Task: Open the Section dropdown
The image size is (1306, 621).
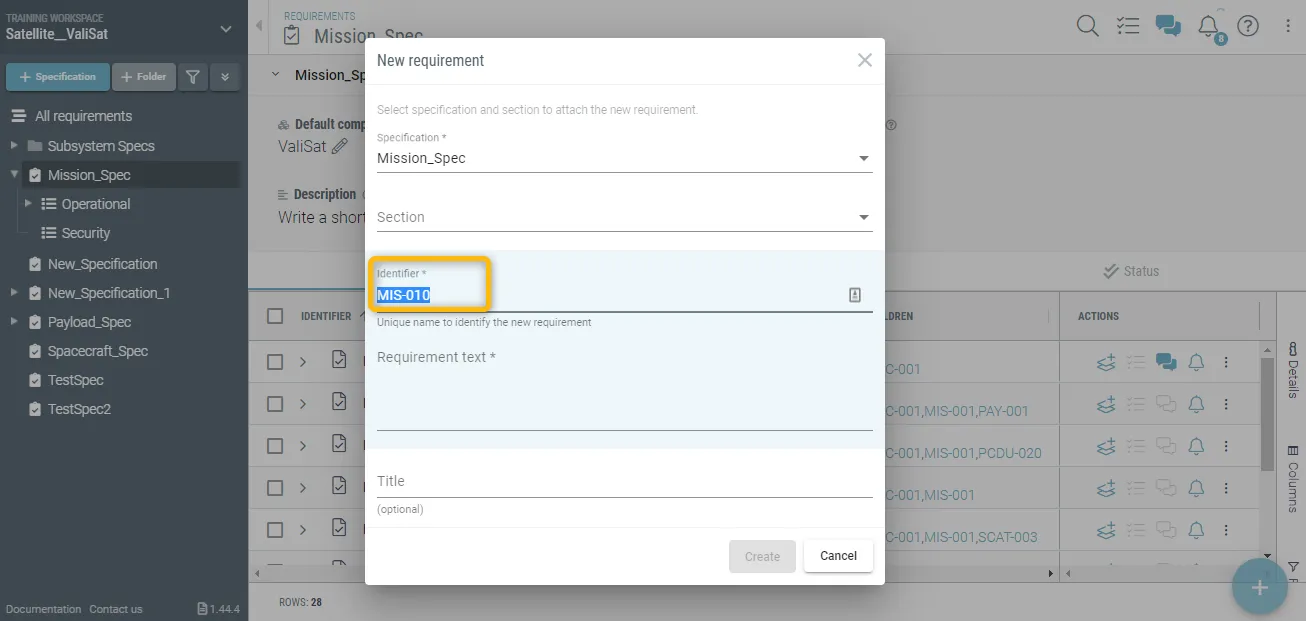Action: pyautogui.click(x=624, y=217)
